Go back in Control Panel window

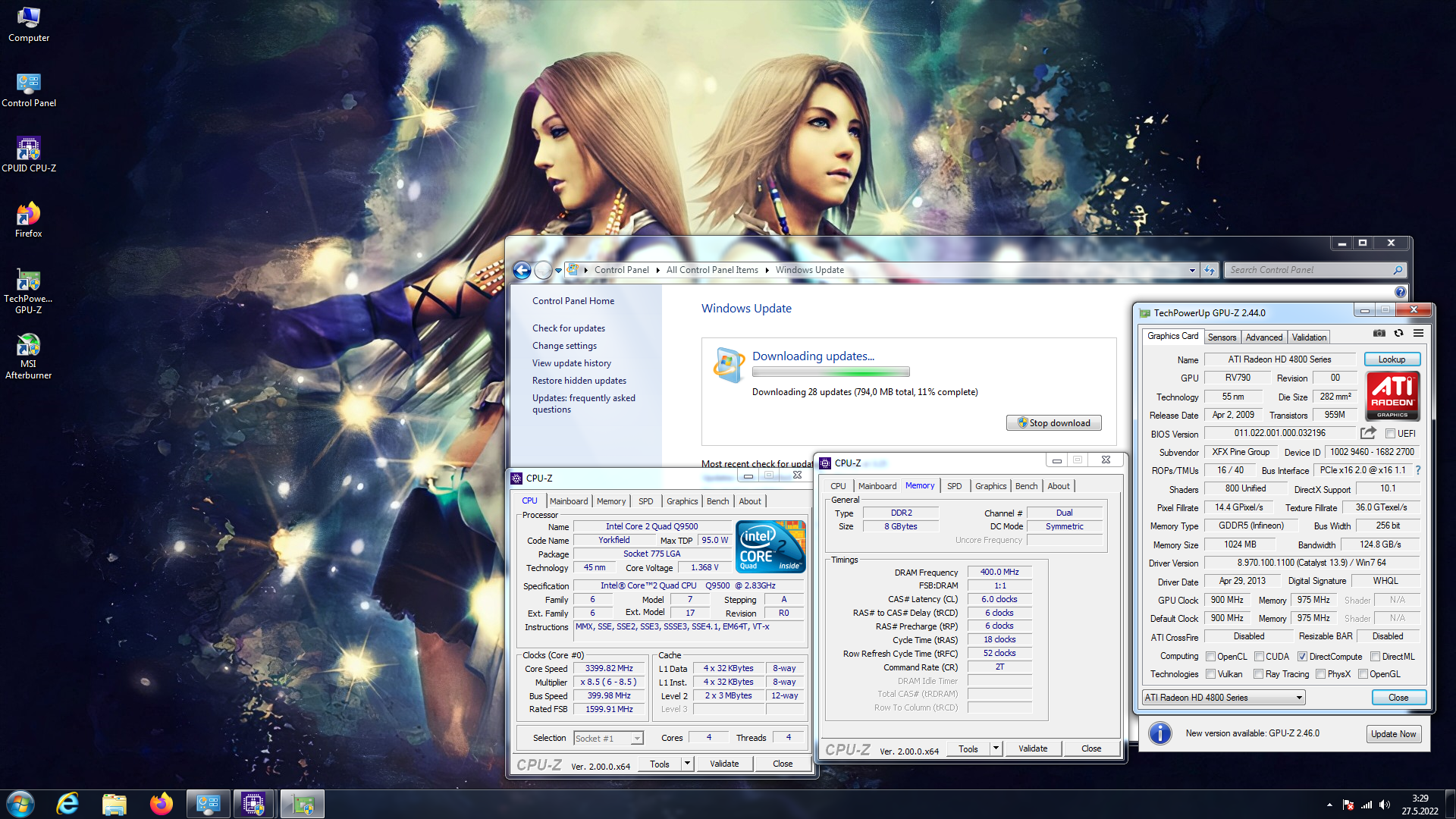coord(522,270)
